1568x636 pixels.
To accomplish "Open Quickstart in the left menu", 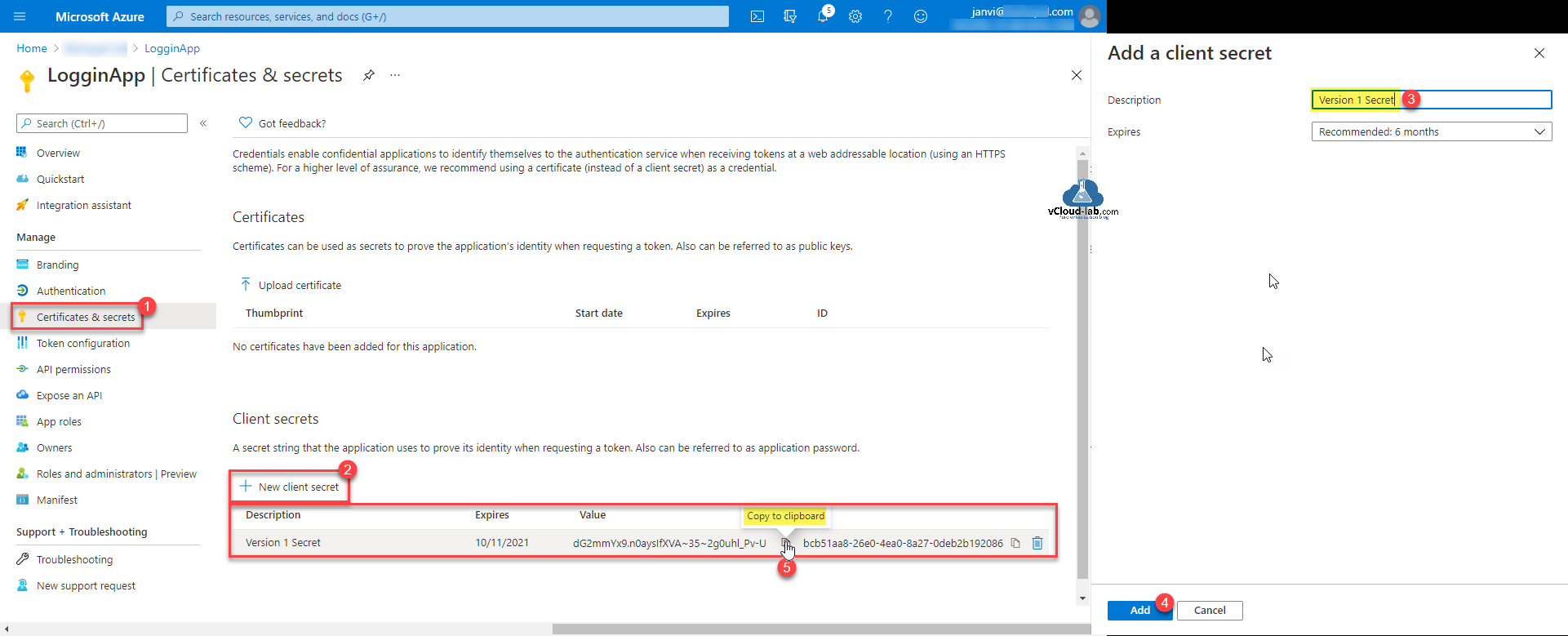I will click(60, 179).
